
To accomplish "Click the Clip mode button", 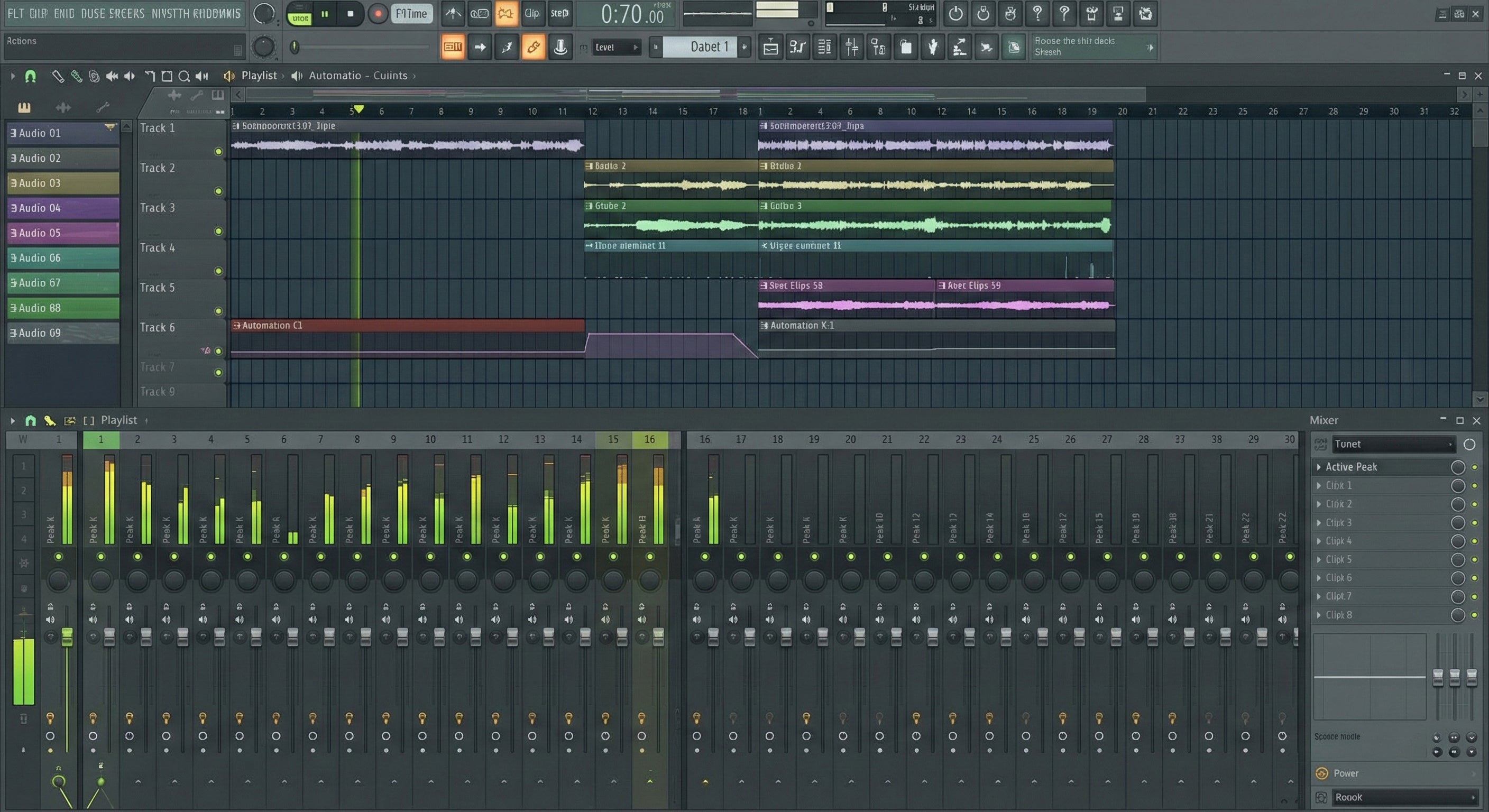I will point(531,14).
